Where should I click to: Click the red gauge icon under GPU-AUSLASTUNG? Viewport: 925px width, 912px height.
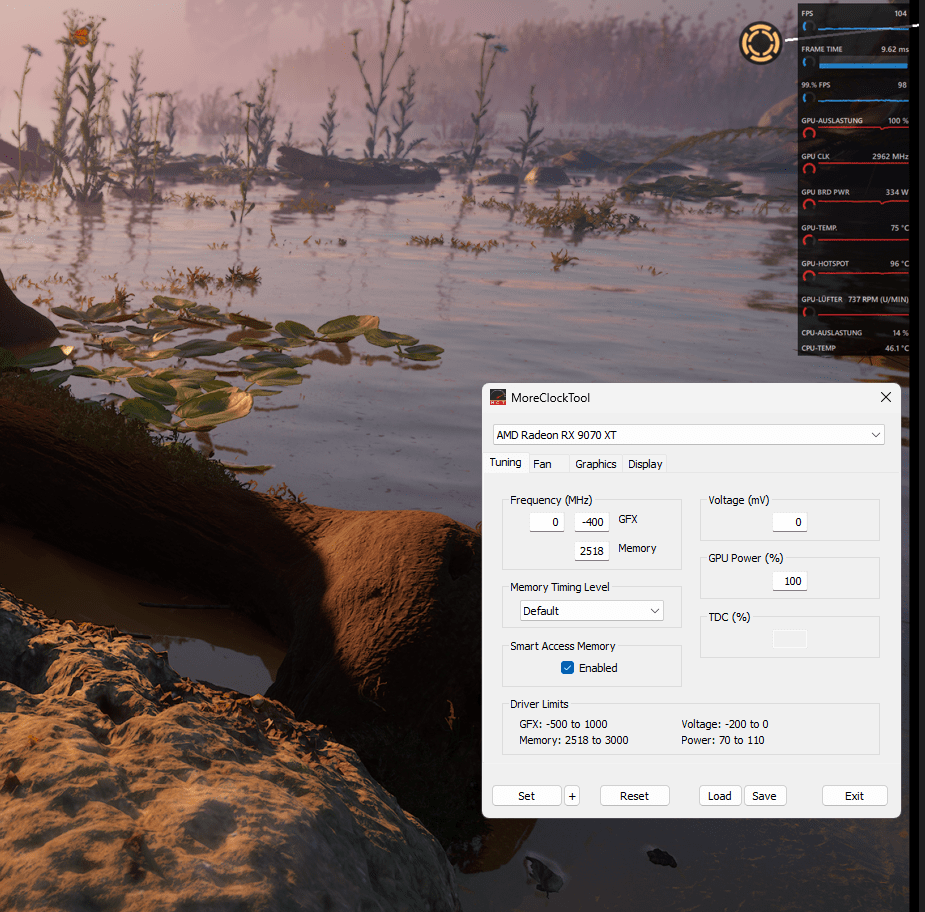tap(809, 133)
